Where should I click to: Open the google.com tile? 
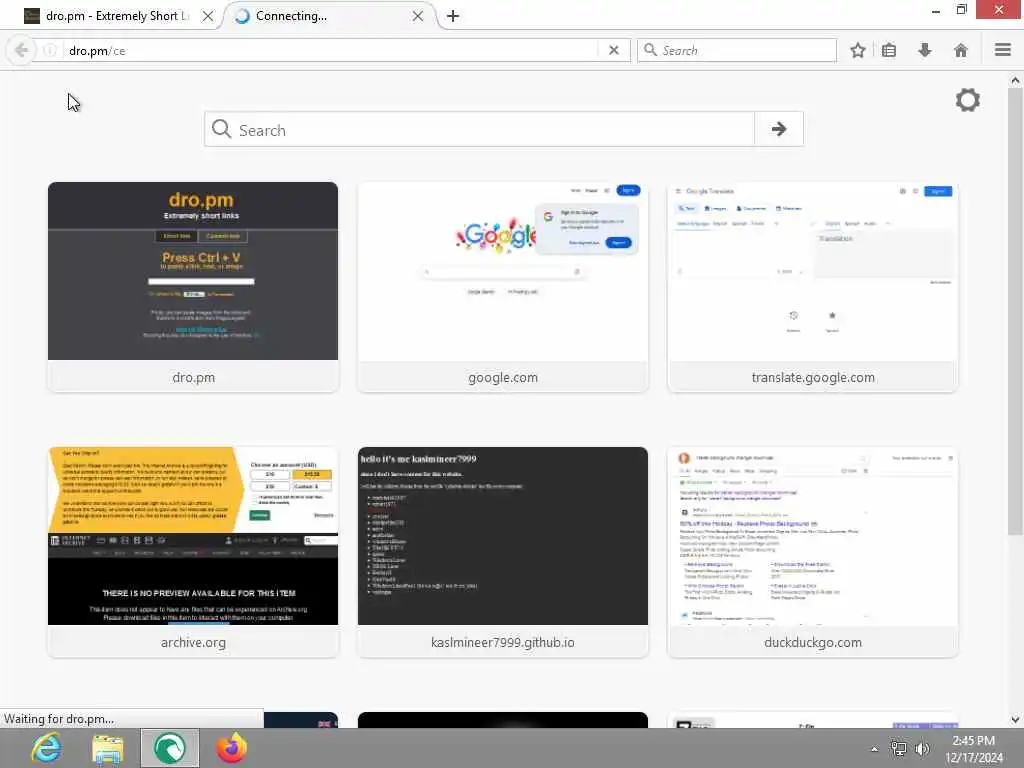click(503, 287)
